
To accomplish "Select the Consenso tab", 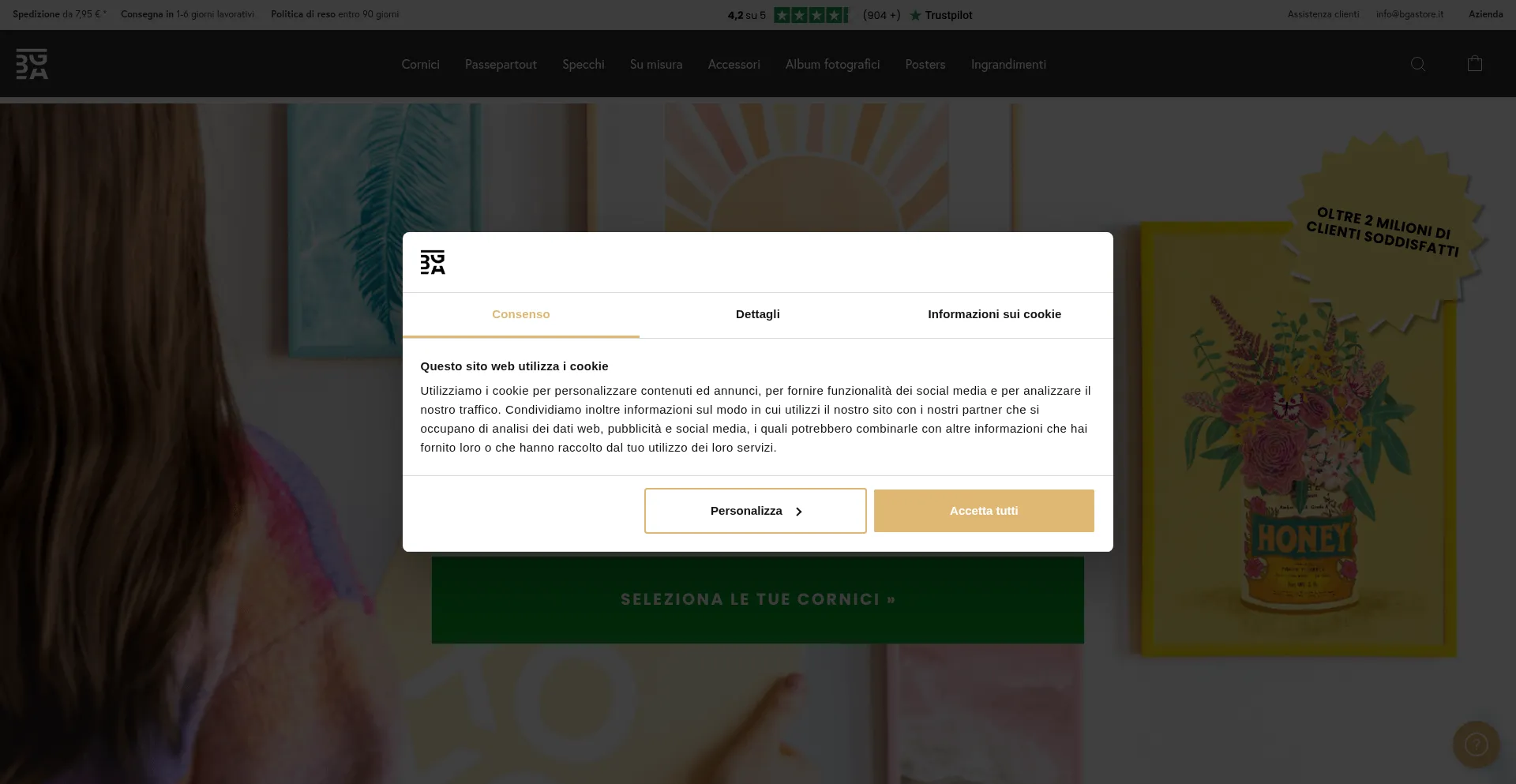I will tap(521, 314).
